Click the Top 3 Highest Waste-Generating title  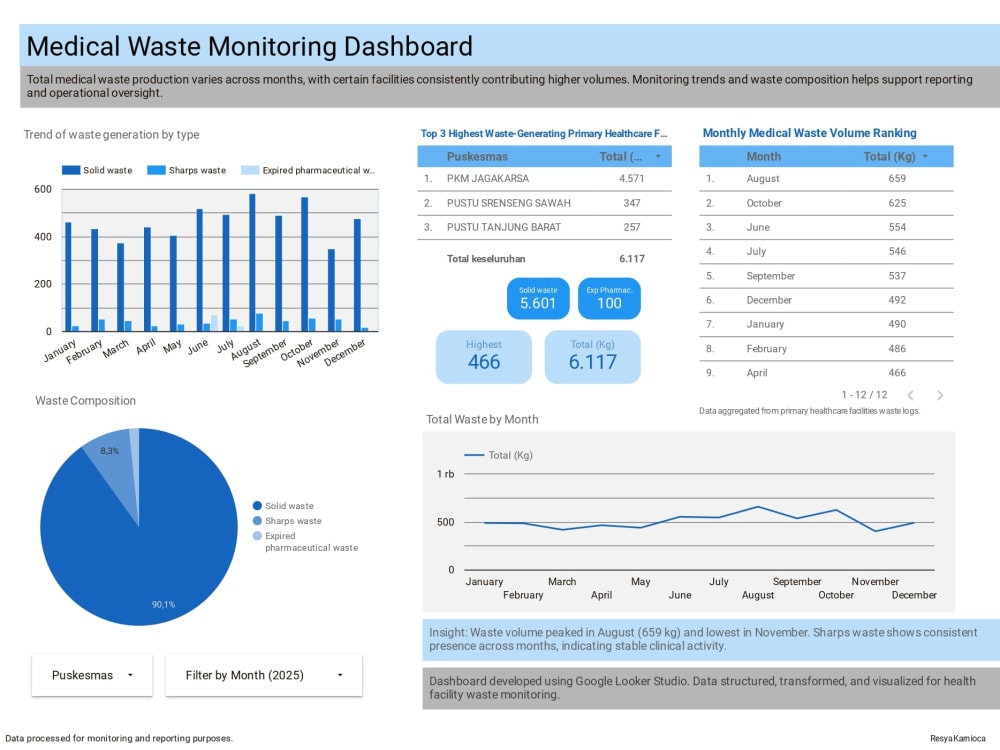click(x=543, y=133)
